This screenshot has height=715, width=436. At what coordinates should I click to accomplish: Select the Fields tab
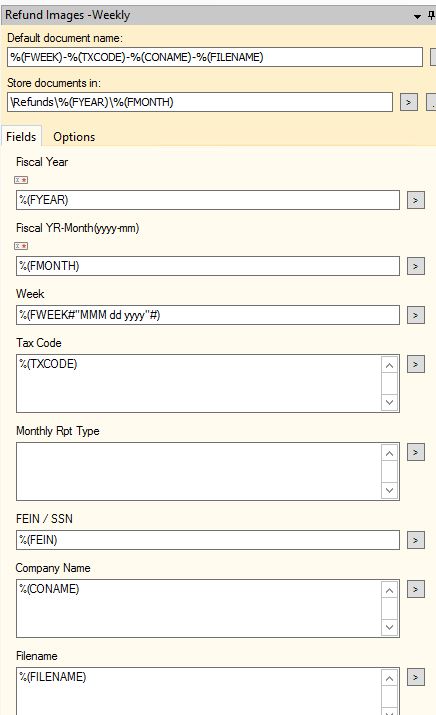click(x=21, y=136)
